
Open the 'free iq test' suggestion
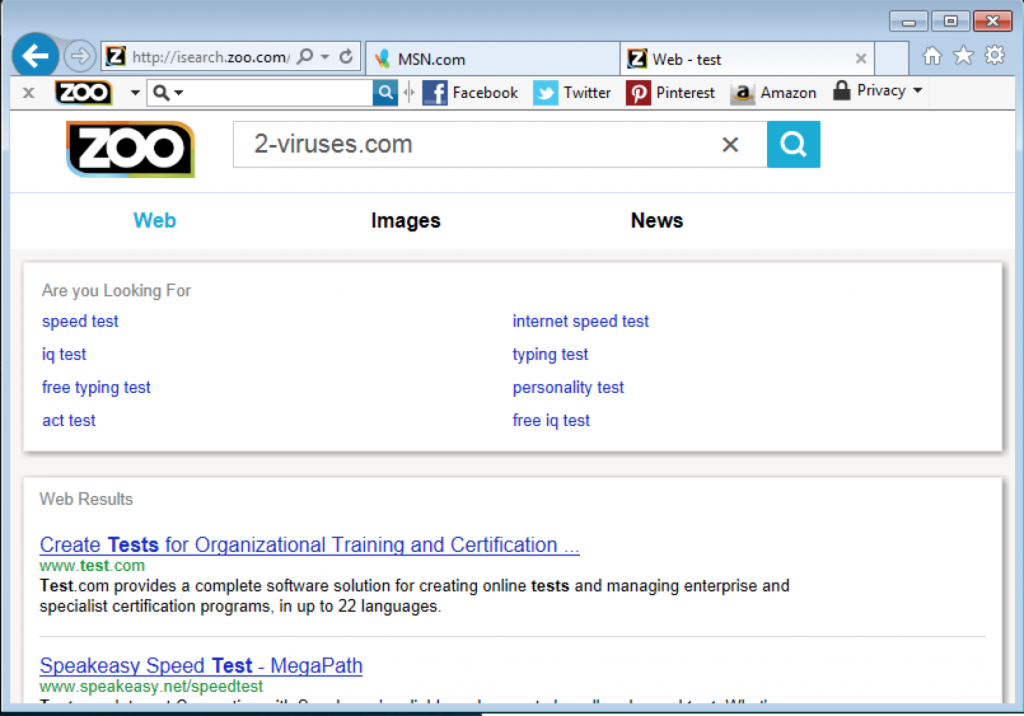(x=551, y=421)
